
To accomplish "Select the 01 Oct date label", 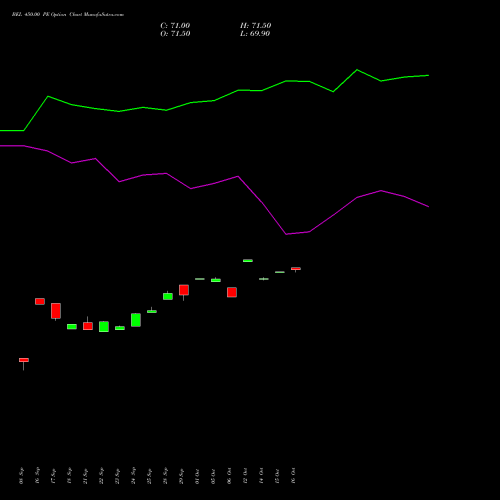I will (197, 476).
